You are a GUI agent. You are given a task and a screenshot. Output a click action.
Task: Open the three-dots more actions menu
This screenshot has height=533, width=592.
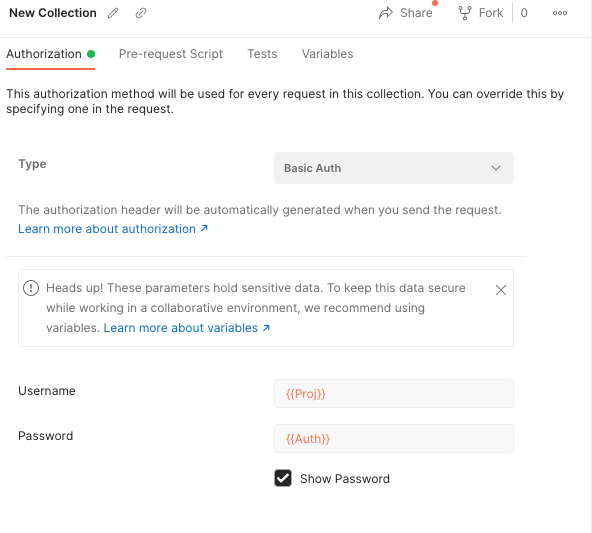click(560, 13)
